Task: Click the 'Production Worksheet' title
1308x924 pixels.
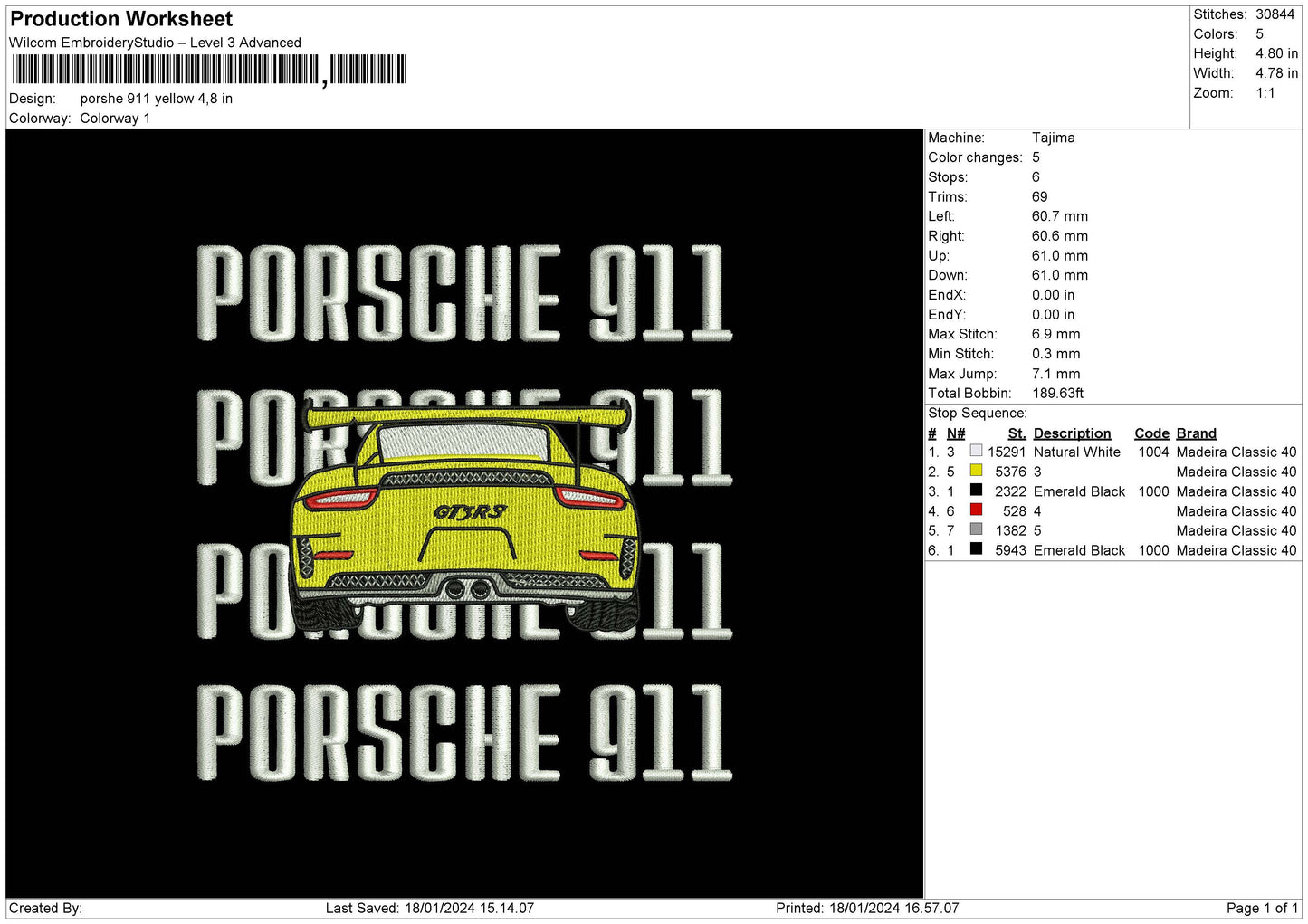Action: [x=121, y=19]
